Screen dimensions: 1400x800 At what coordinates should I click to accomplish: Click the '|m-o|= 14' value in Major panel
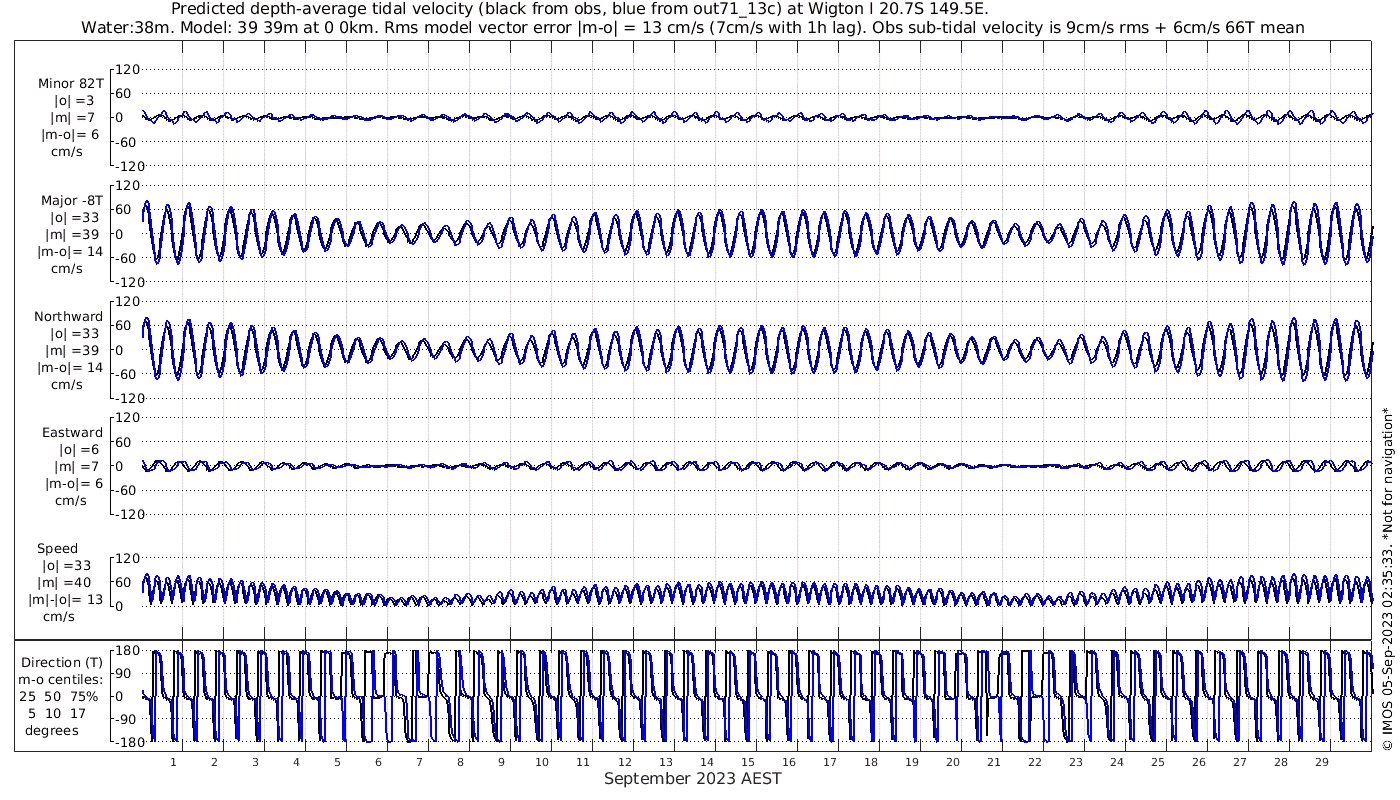pos(68,251)
